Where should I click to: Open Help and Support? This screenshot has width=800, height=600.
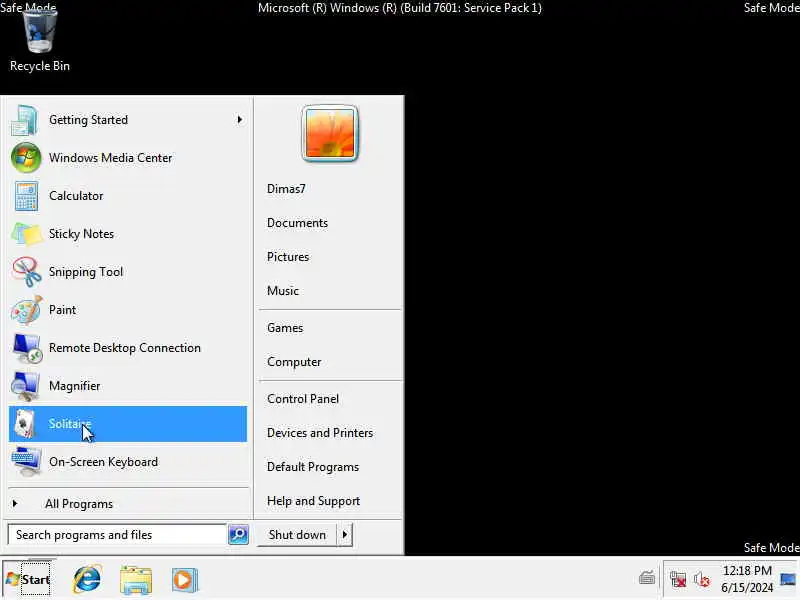tap(313, 501)
